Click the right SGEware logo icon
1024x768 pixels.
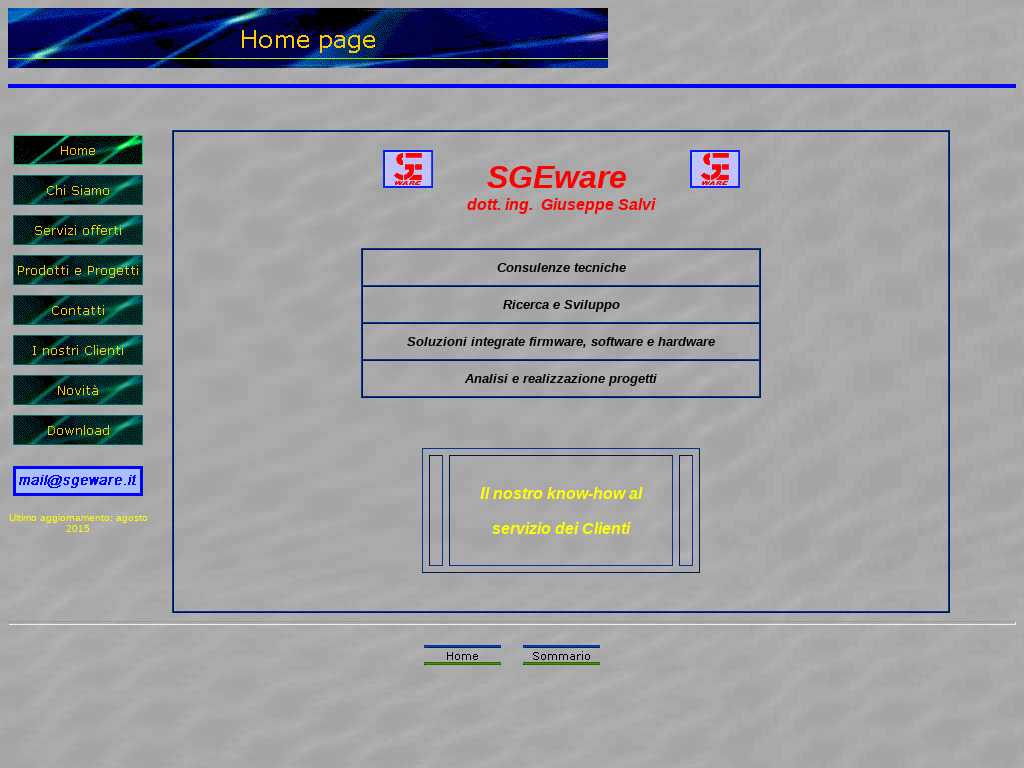(x=715, y=169)
